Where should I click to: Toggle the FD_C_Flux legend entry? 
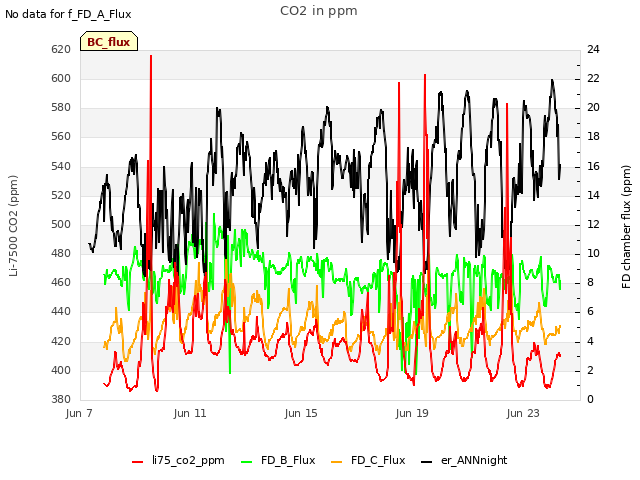(368, 460)
